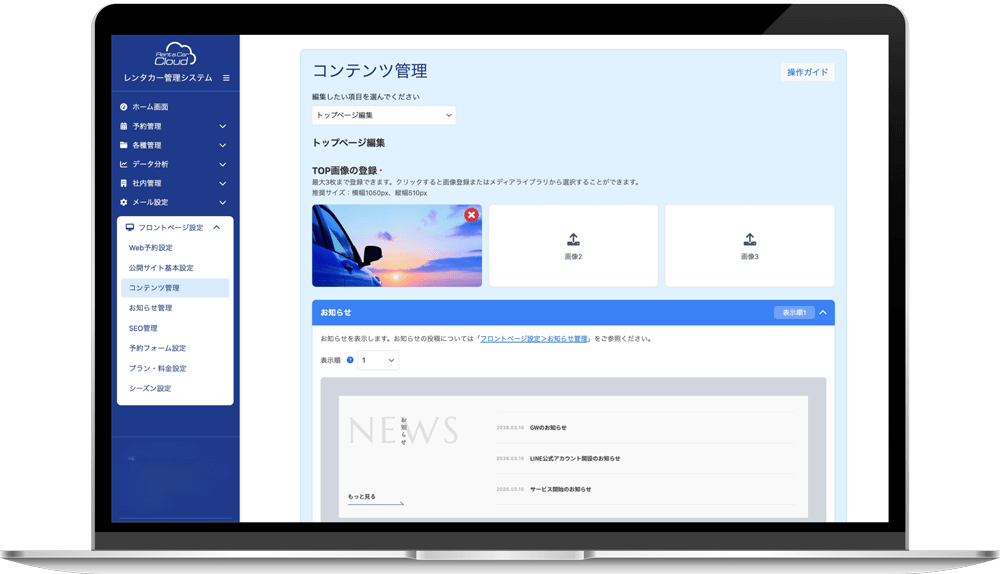Click the 画像3 upload slot
The height and width of the screenshot is (574, 1000).
pyautogui.click(x=749, y=246)
